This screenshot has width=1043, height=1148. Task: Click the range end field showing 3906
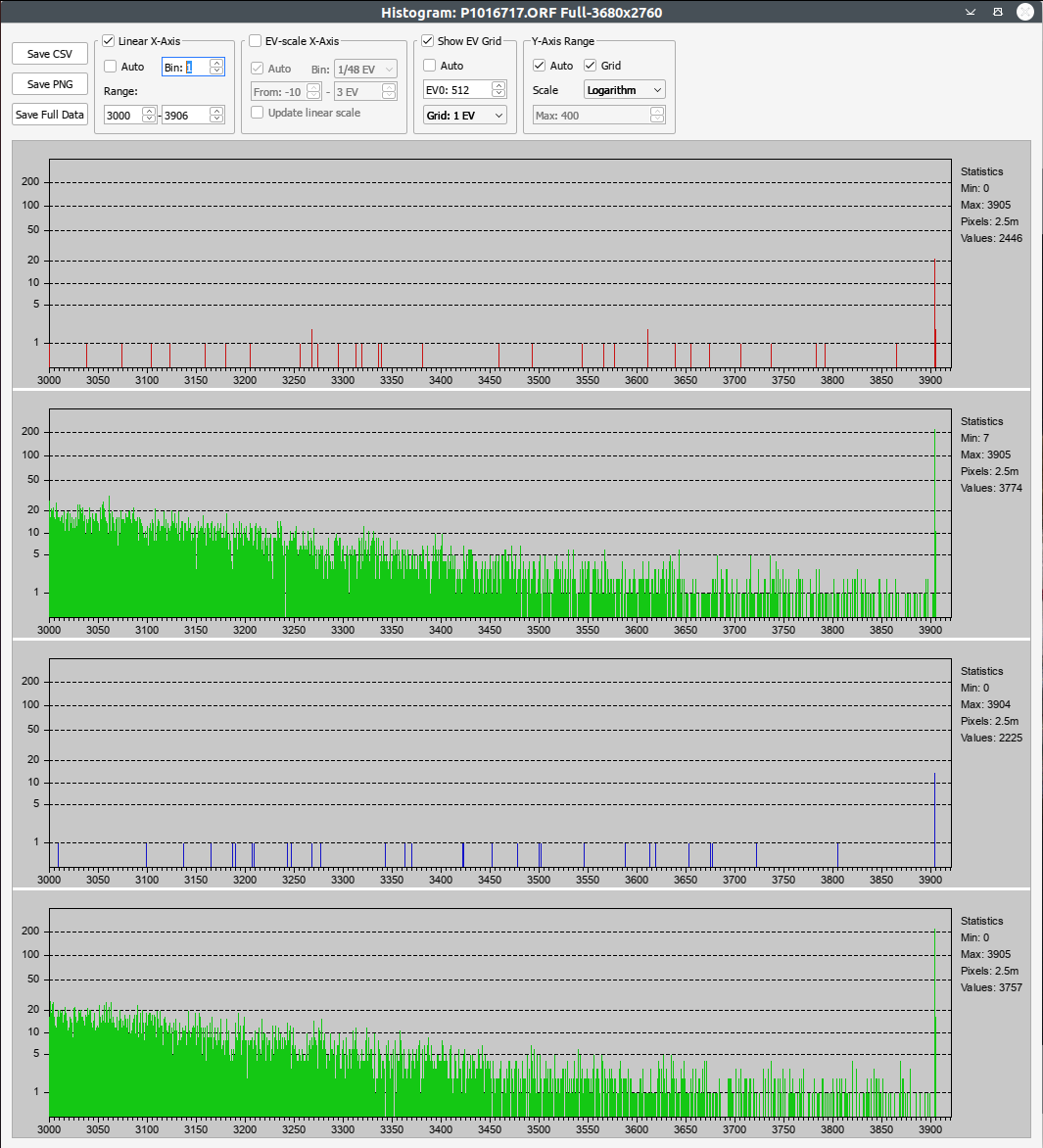click(x=184, y=116)
